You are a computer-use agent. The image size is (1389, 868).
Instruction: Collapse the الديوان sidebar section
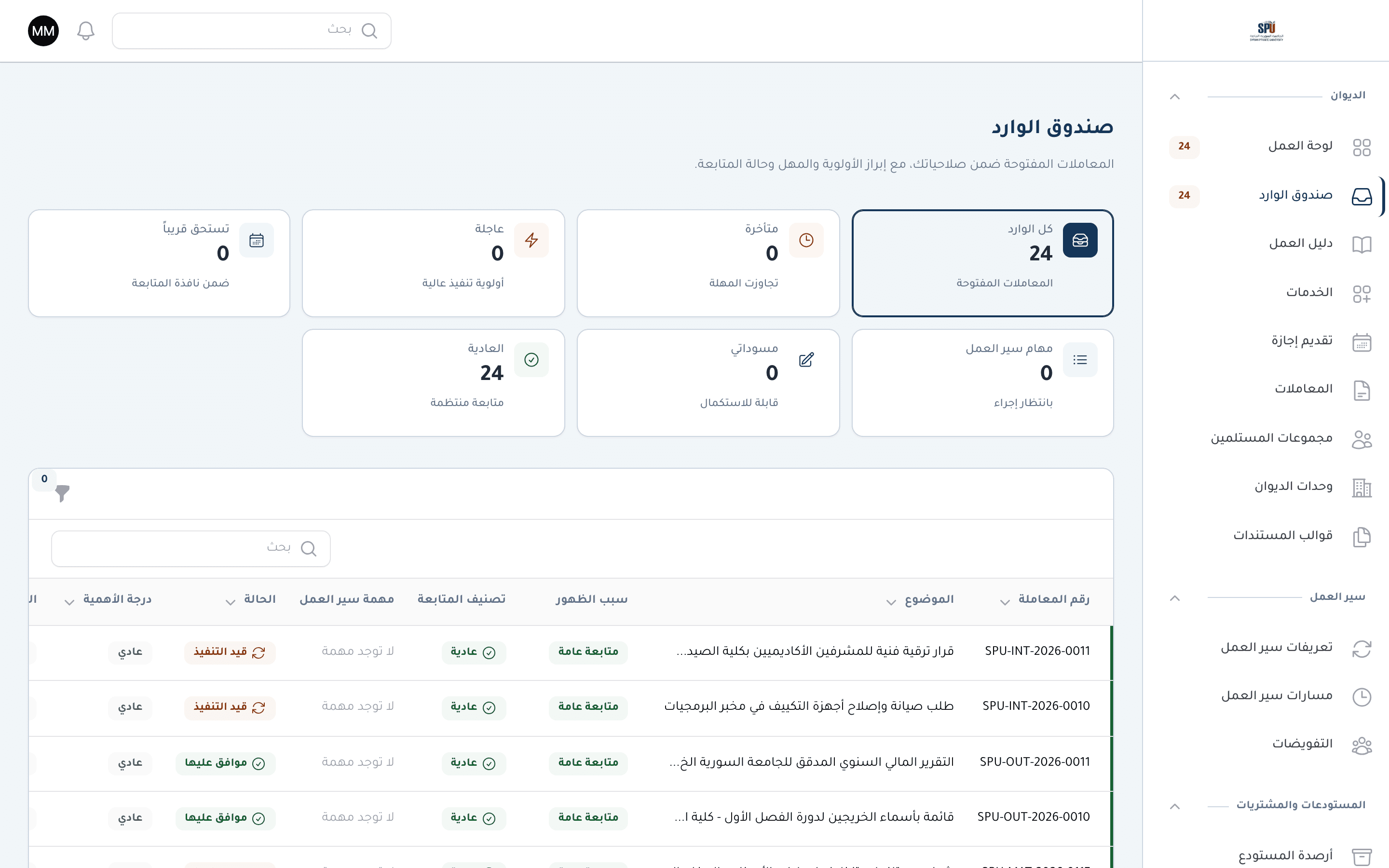1174,96
